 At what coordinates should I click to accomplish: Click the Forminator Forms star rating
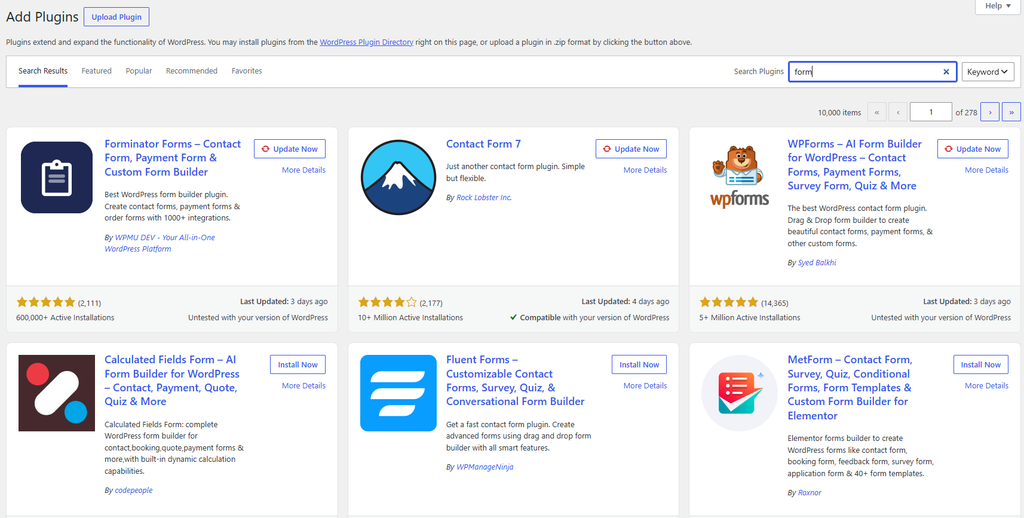[46, 302]
